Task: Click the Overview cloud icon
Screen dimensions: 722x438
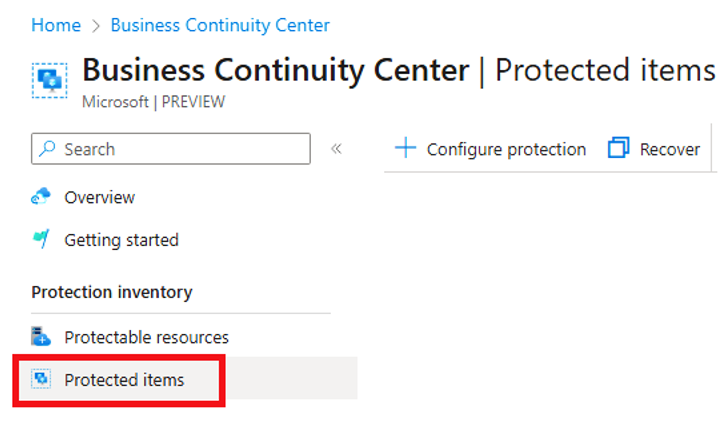Action: [x=41, y=197]
